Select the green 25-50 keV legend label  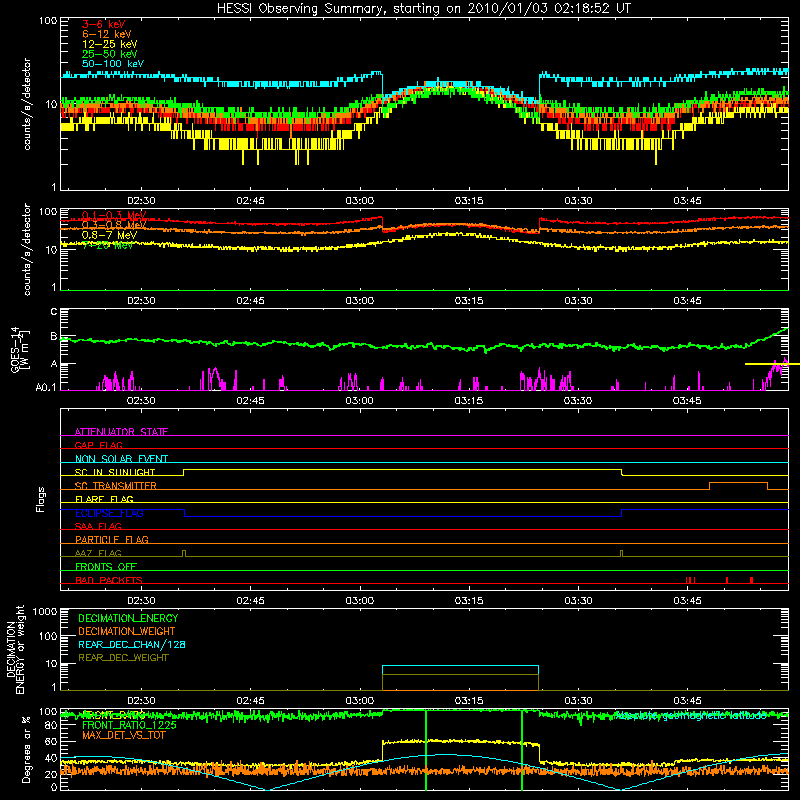pyautogui.click(x=110, y=54)
